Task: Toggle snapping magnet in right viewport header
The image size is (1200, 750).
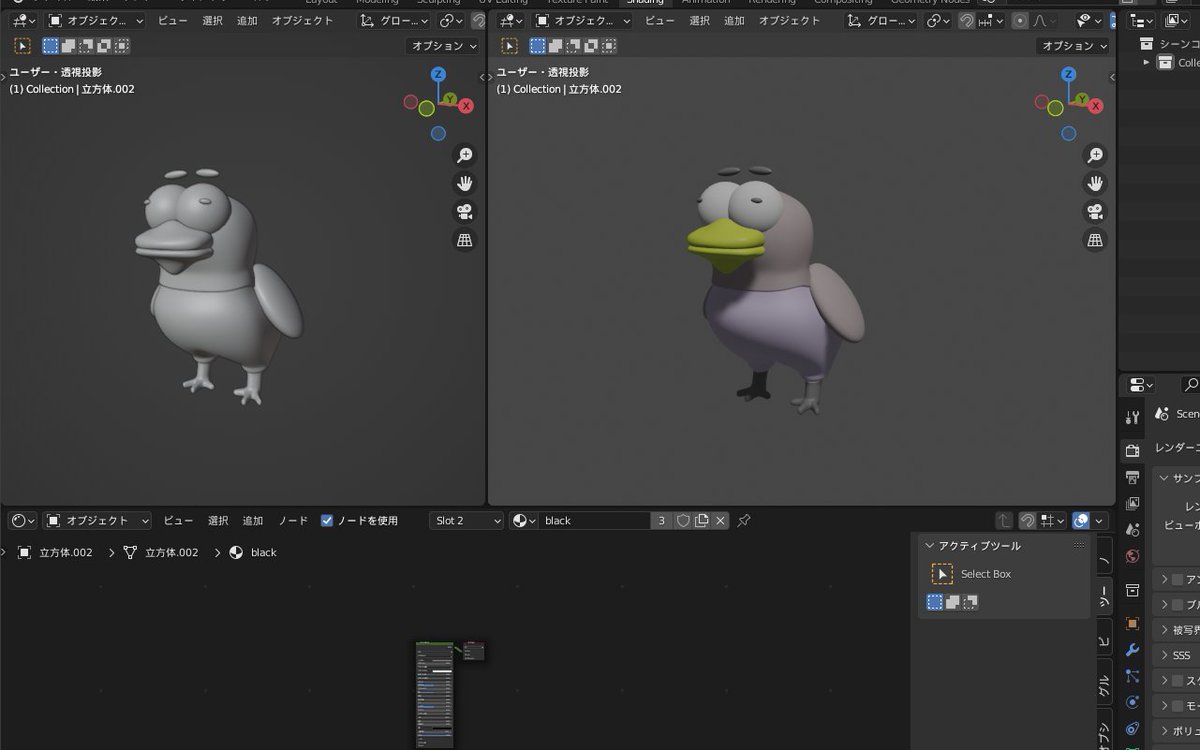Action: 966,20
